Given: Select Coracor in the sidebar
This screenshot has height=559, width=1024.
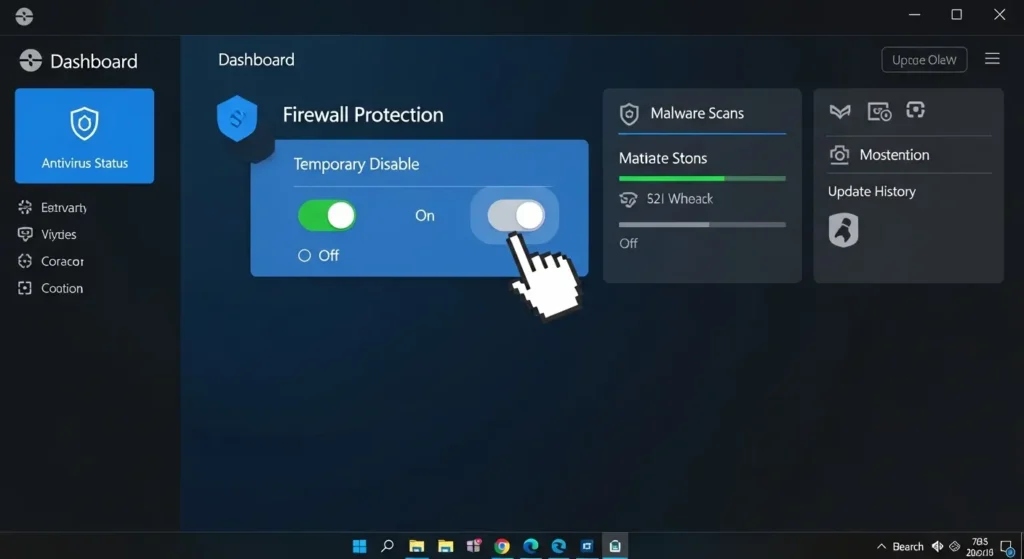Looking at the screenshot, I should 62,261.
